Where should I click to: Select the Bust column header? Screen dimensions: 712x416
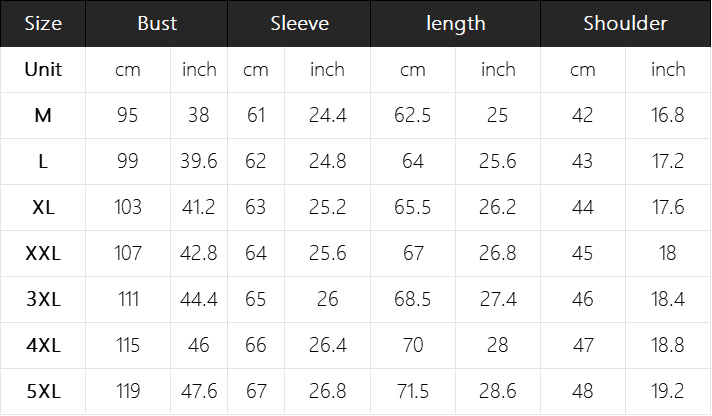pos(157,23)
